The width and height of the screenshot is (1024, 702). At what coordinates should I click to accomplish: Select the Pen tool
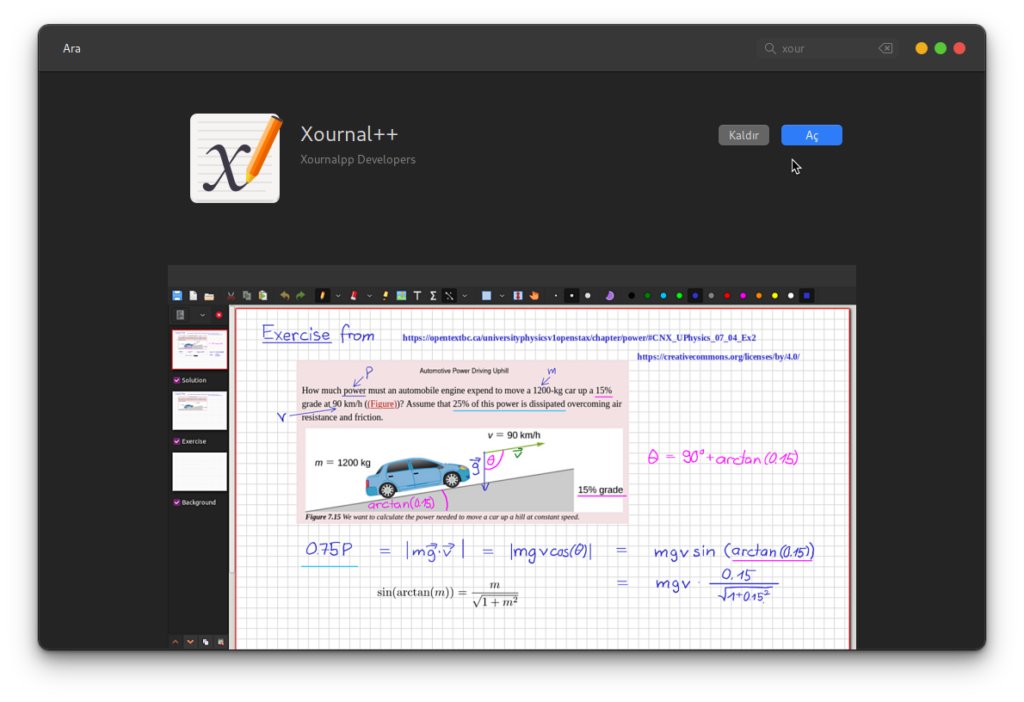[322, 296]
